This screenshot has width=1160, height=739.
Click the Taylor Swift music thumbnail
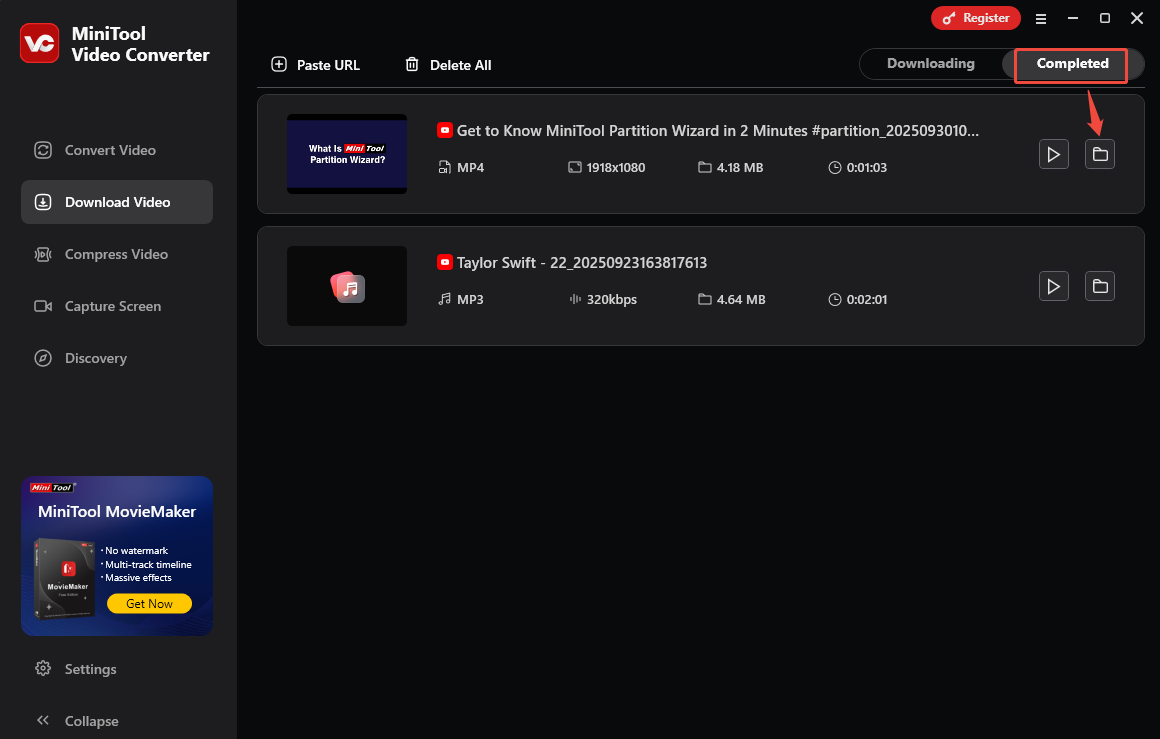tap(347, 286)
